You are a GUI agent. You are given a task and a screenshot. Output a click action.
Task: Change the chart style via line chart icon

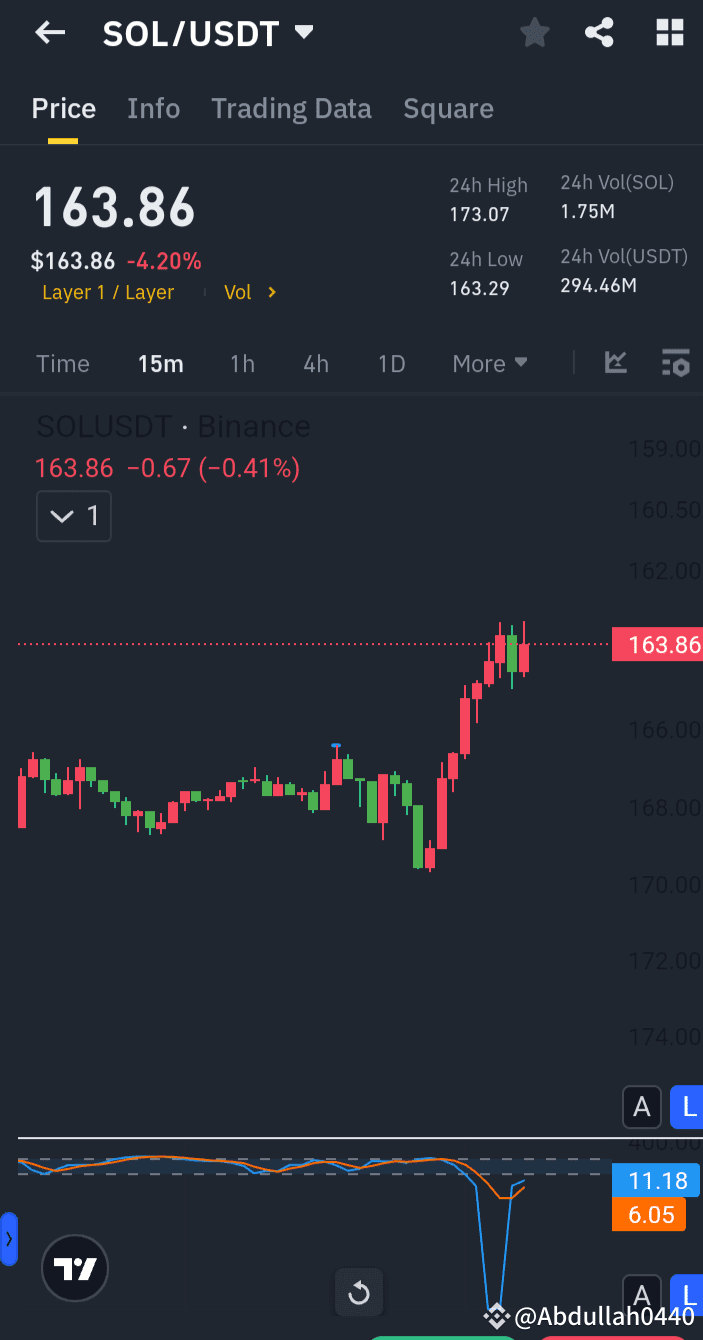point(615,363)
